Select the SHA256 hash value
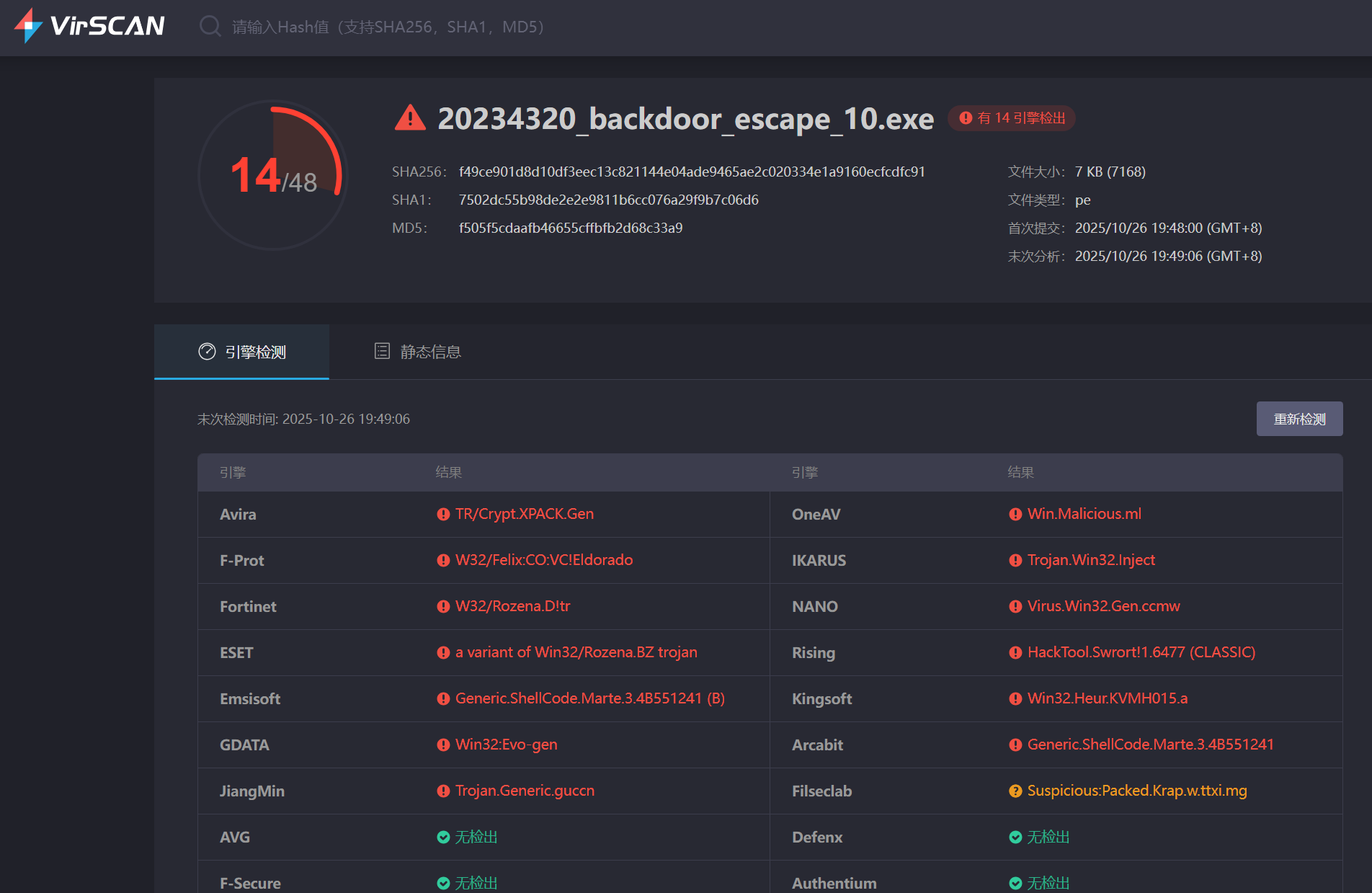The width and height of the screenshot is (1372, 893). (x=692, y=172)
